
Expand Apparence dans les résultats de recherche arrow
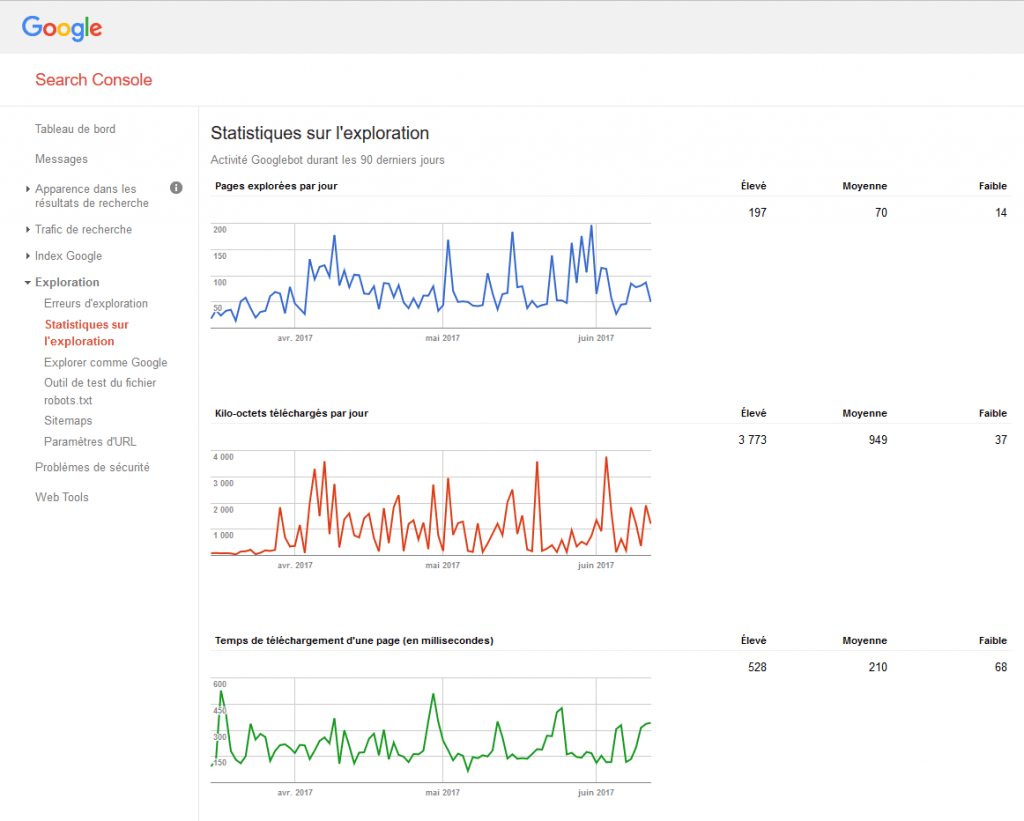[27, 189]
